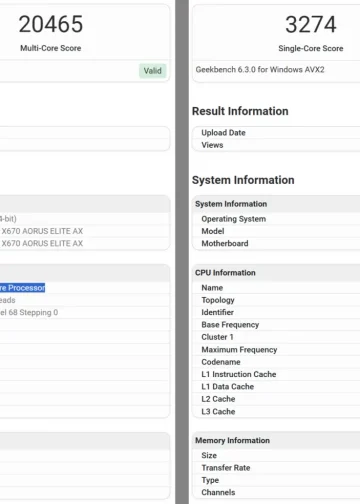
Task: Click the 3274 single-core score value
Action: (311, 24)
